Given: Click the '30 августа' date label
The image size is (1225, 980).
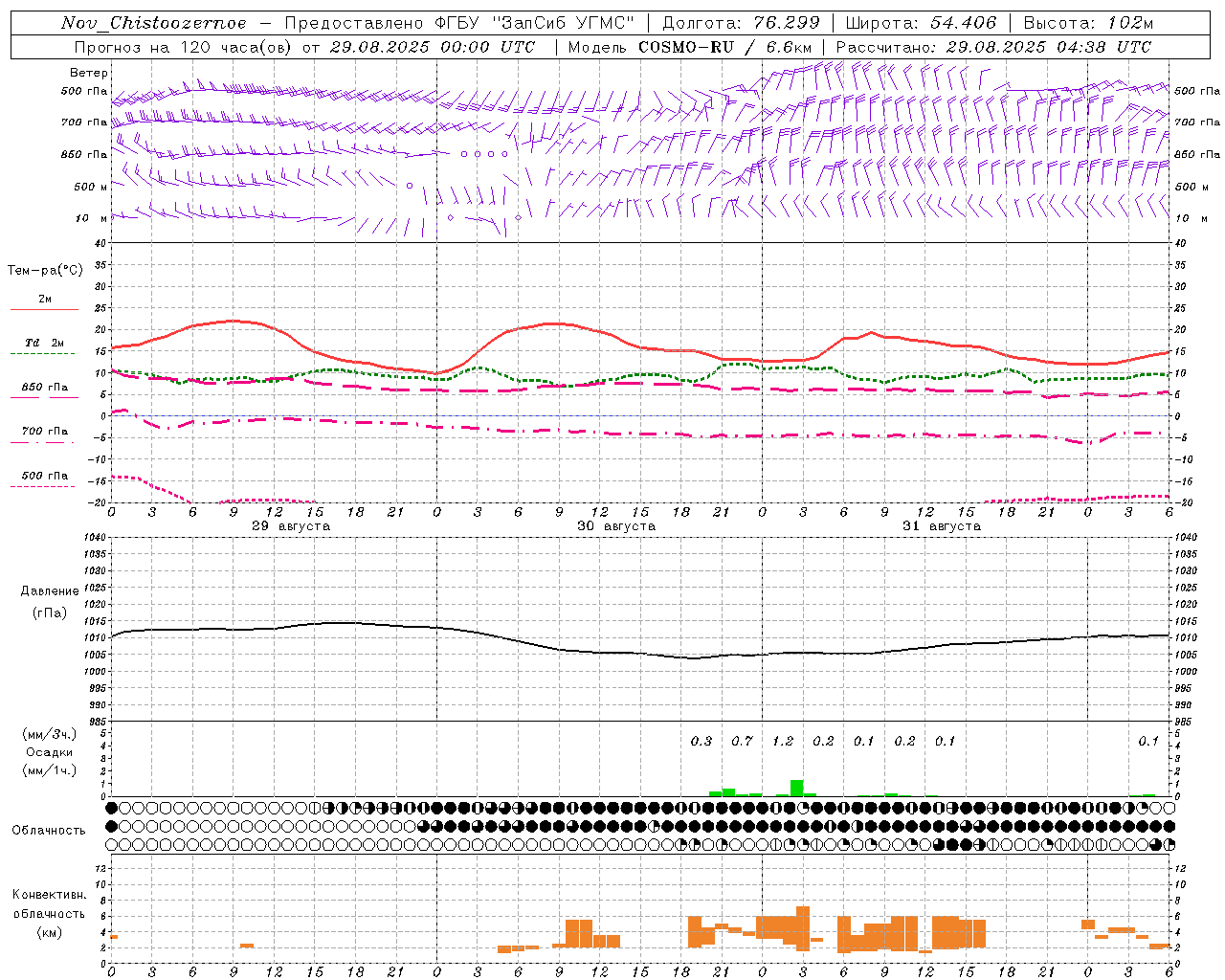Looking at the screenshot, I should [x=616, y=526].
